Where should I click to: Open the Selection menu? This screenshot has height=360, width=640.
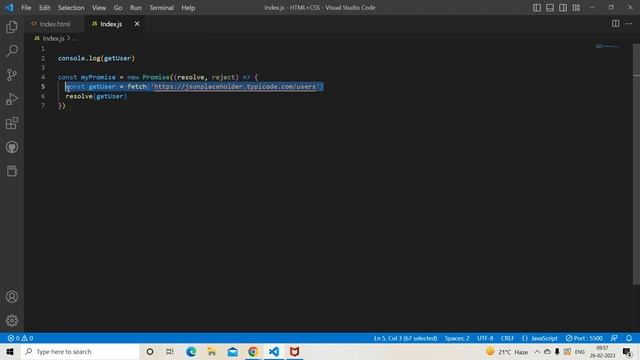(x=71, y=8)
